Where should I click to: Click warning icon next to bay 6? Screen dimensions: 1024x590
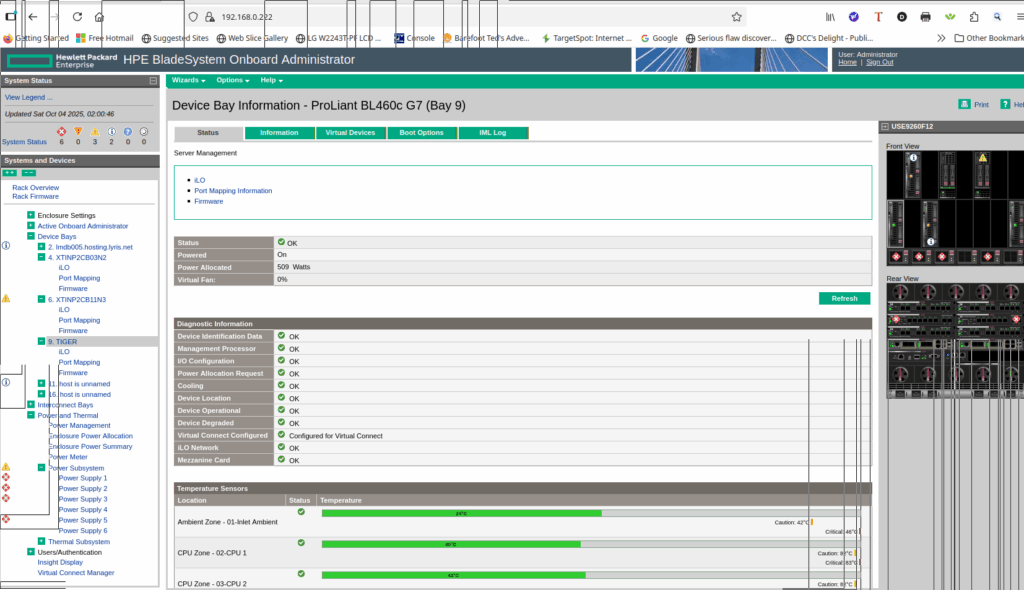[x=6, y=298]
